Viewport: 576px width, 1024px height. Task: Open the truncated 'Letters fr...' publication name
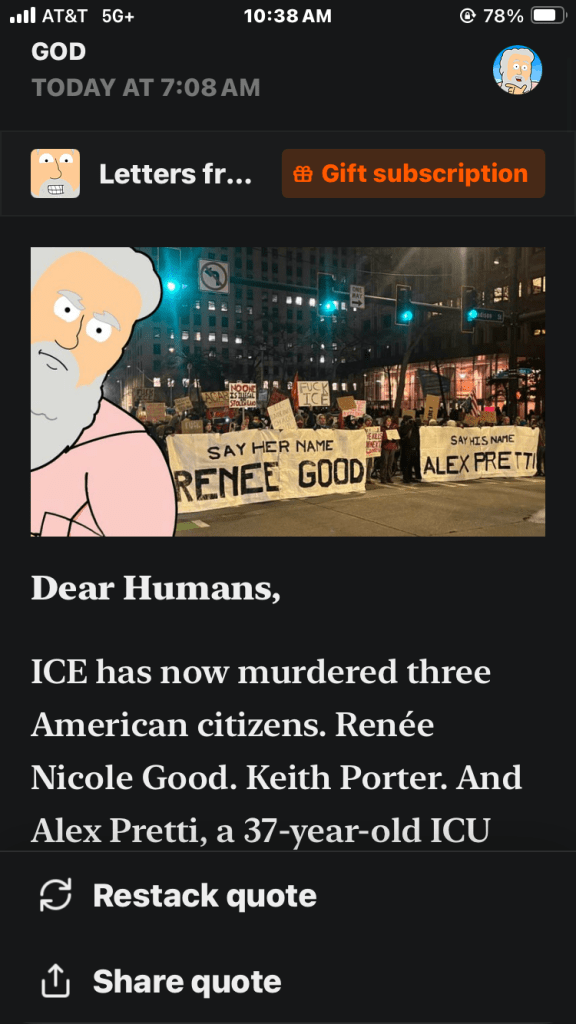click(175, 174)
